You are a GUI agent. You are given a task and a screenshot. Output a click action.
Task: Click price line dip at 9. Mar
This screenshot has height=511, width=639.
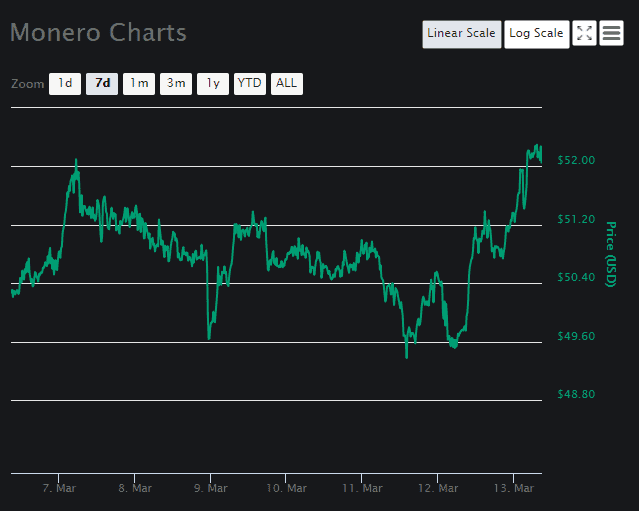tap(209, 337)
